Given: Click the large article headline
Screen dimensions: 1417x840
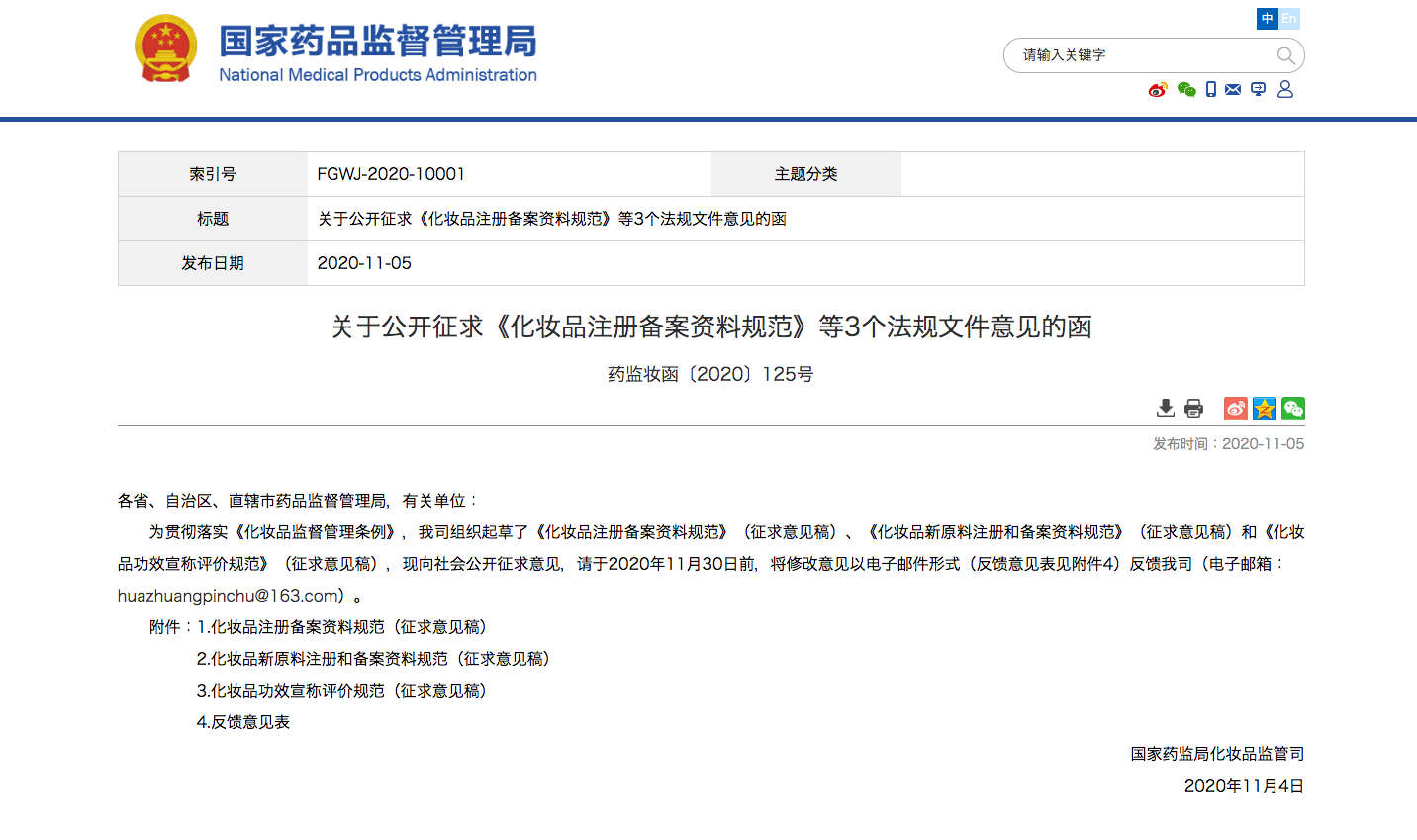Looking at the screenshot, I should [x=711, y=327].
